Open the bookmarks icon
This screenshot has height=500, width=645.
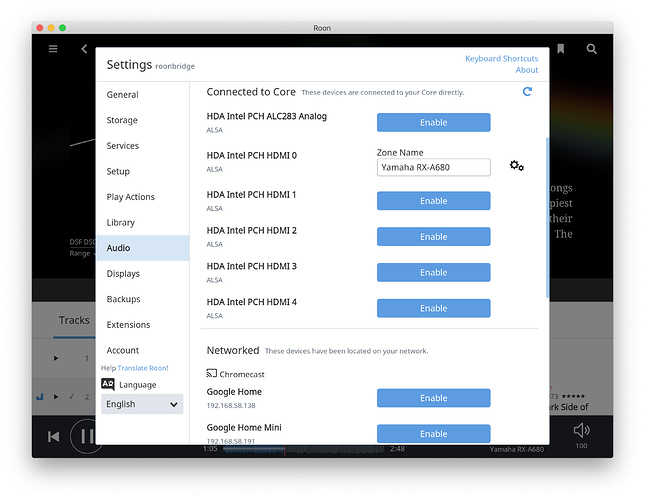[x=560, y=49]
